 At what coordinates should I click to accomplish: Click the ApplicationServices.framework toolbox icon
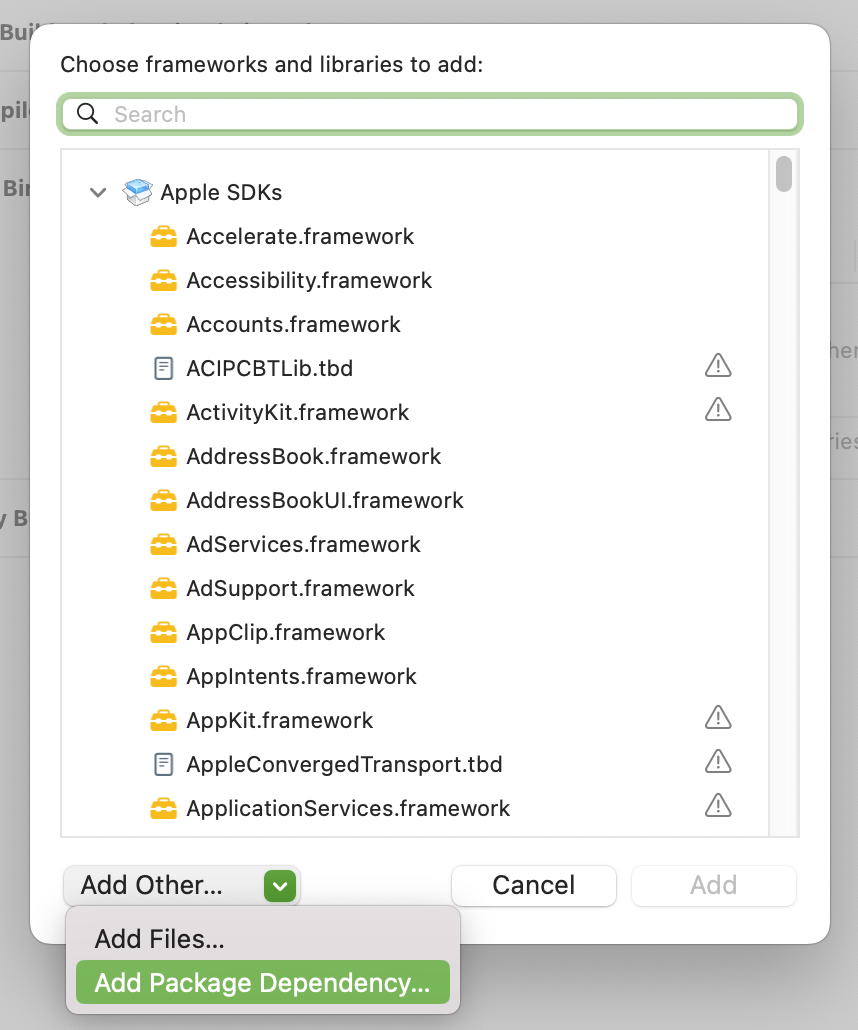pos(164,809)
